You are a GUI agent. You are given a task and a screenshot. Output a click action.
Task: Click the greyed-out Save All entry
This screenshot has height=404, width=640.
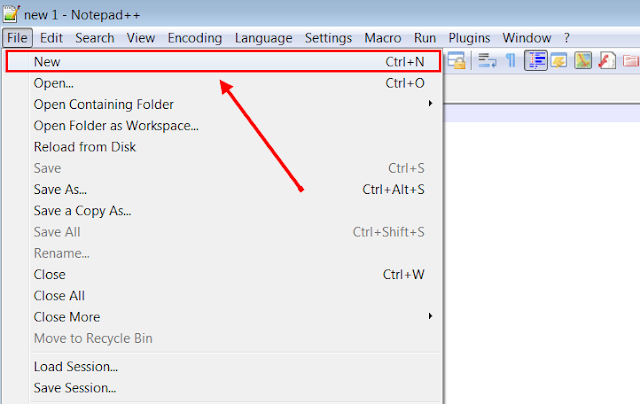pyautogui.click(x=224, y=232)
